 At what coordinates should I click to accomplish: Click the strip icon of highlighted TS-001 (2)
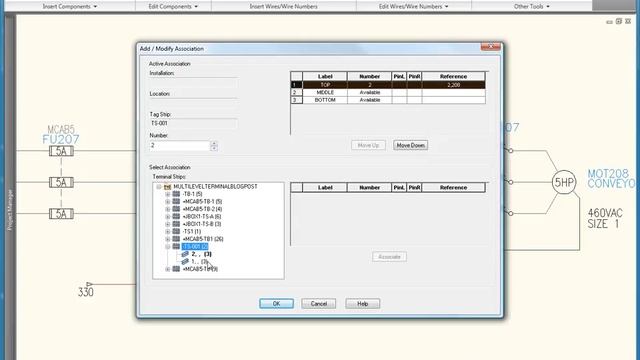pos(176,247)
